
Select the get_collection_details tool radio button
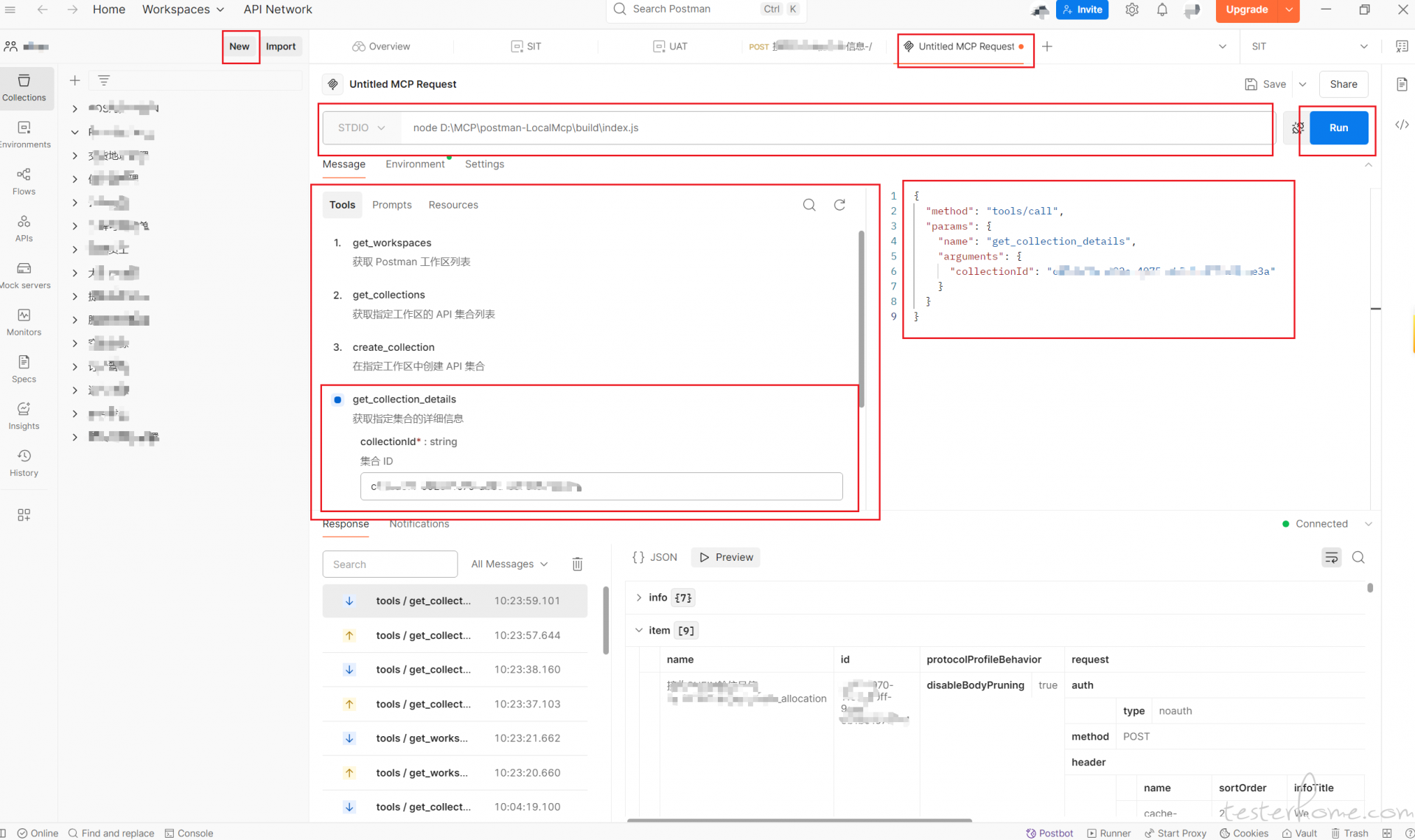338,399
